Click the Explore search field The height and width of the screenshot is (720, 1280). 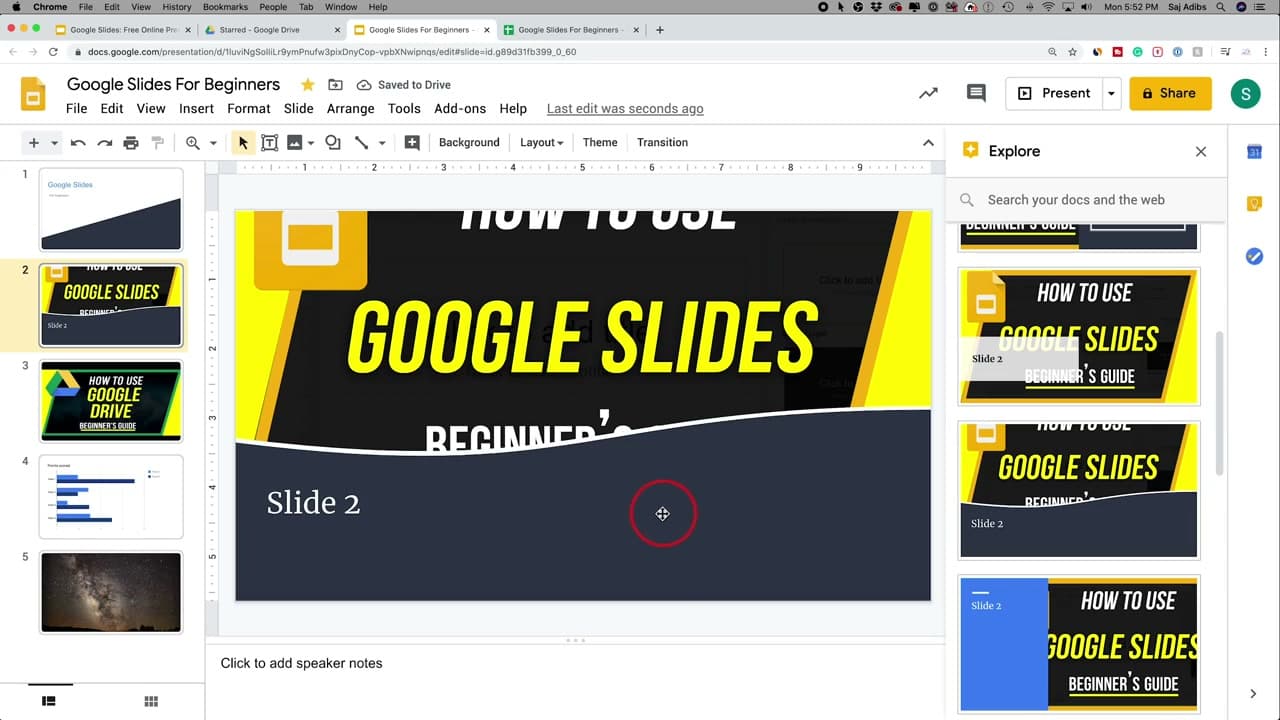[x=1086, y=200]
